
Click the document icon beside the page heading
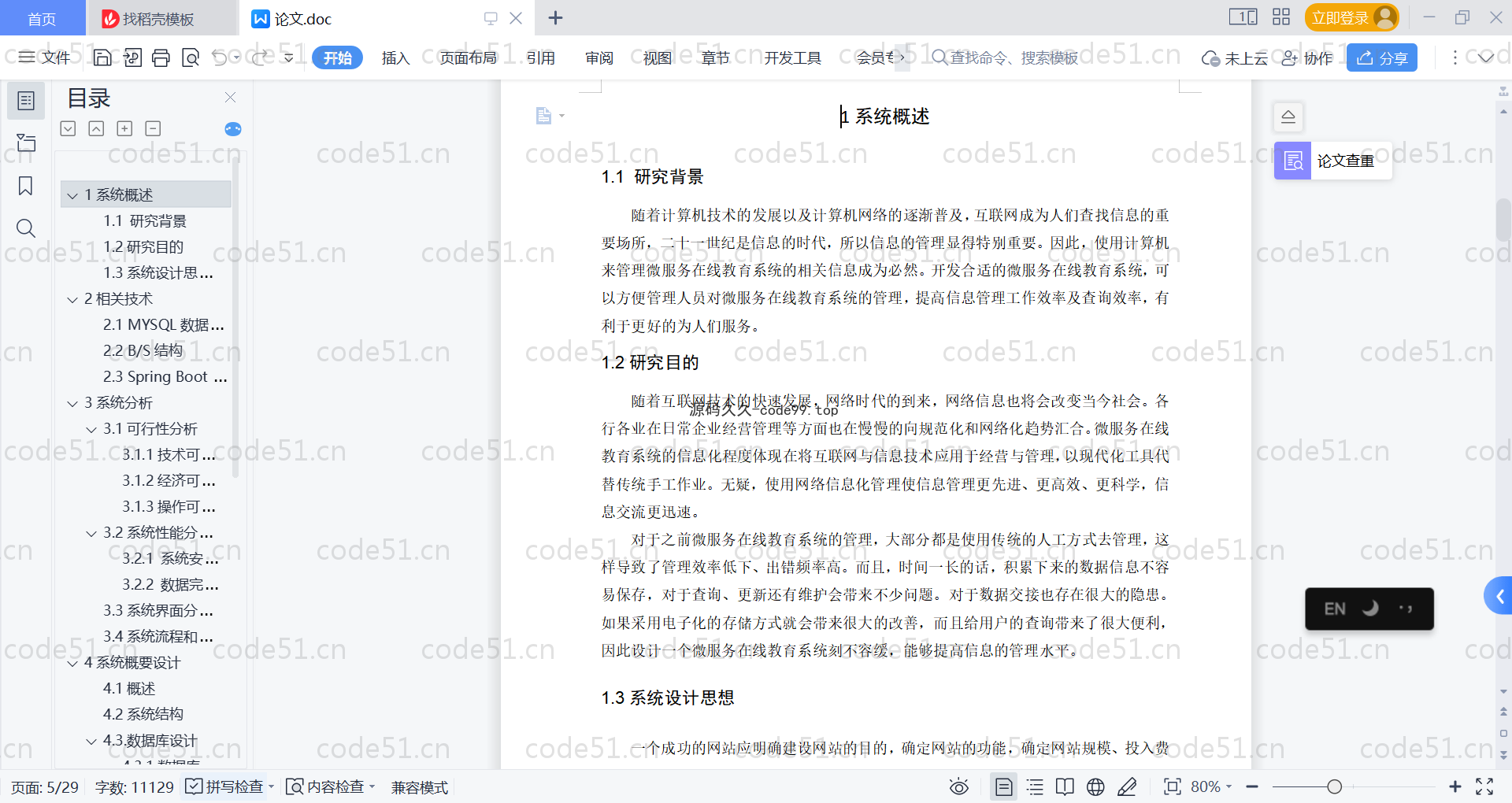[x=543, y=116]
